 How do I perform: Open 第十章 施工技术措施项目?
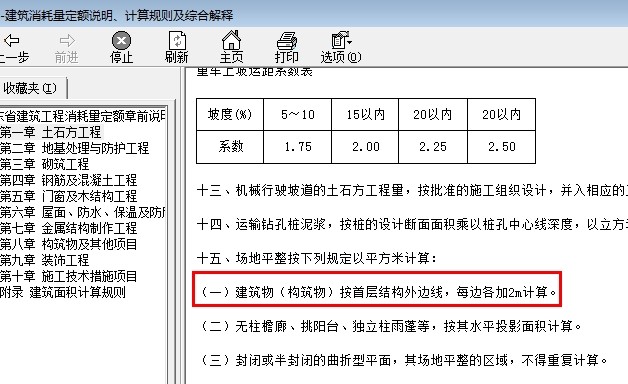click(x=68, y=276)
